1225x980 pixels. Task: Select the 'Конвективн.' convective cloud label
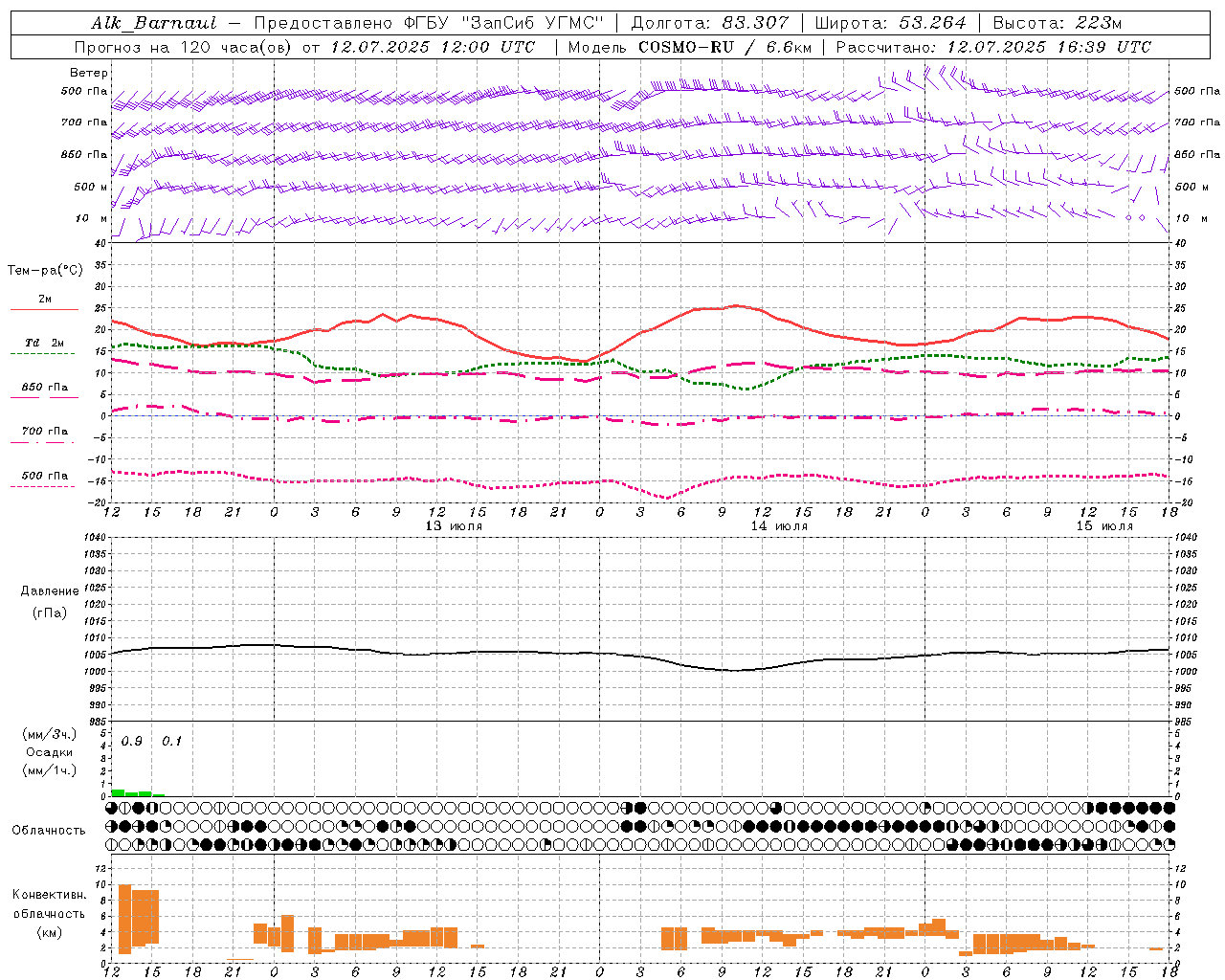49,895
